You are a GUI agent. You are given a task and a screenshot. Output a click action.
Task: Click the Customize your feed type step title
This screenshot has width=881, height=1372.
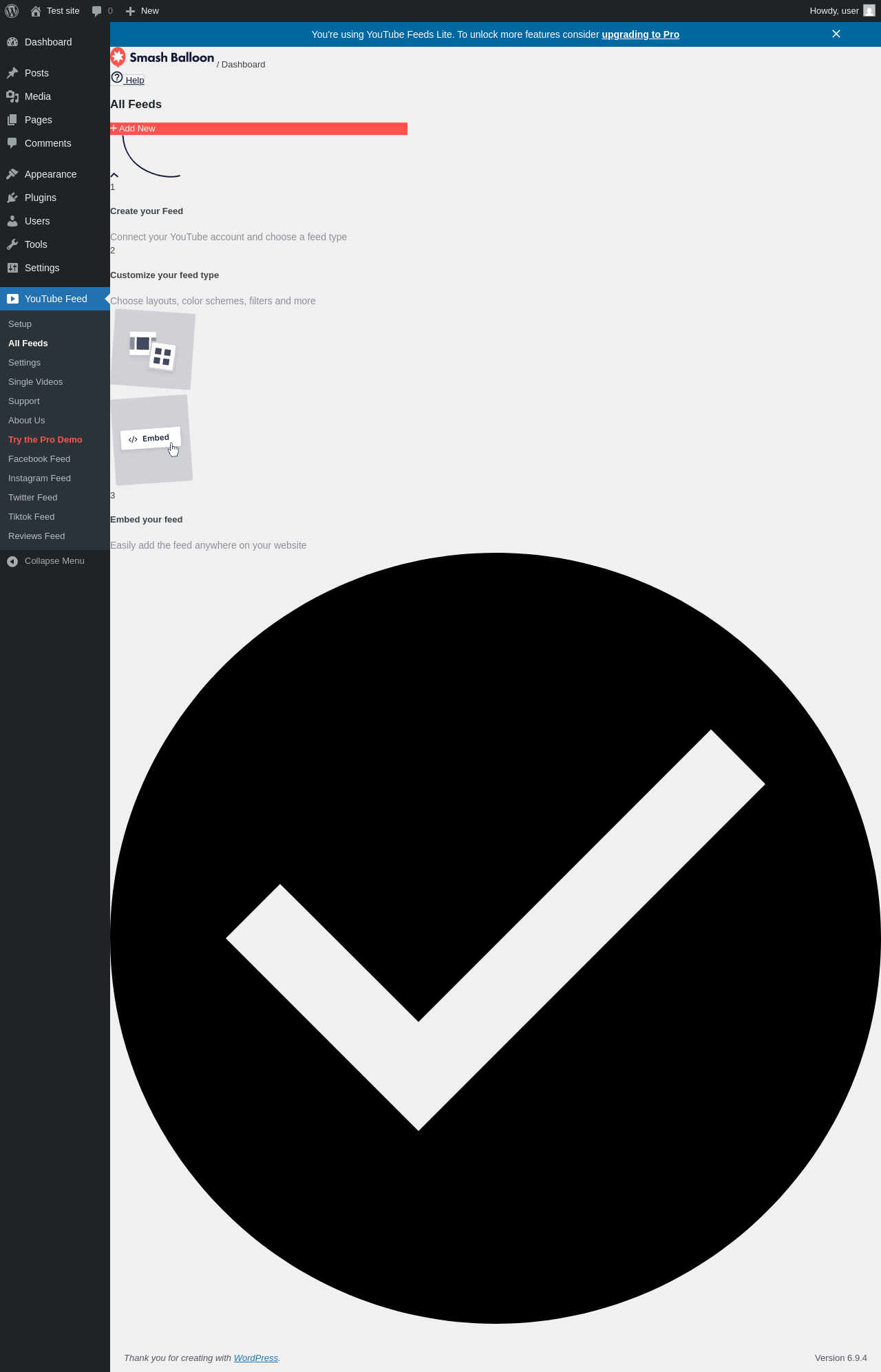(164, 275)
